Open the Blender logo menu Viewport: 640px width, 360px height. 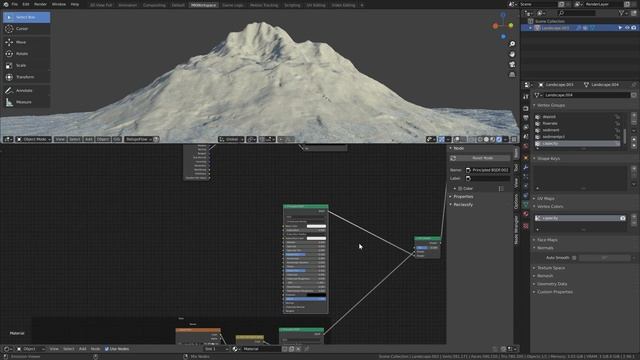[x=5, y=4]
